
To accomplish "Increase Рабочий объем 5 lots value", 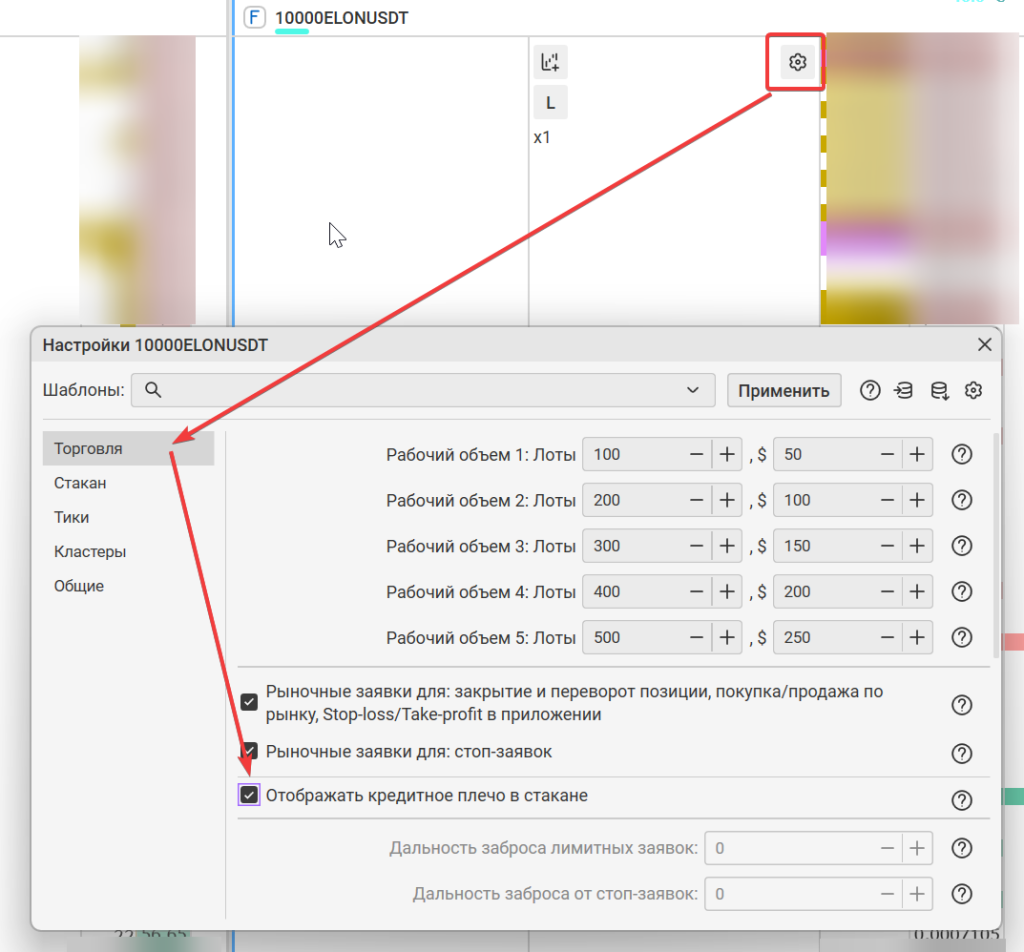I will point(727,637).
